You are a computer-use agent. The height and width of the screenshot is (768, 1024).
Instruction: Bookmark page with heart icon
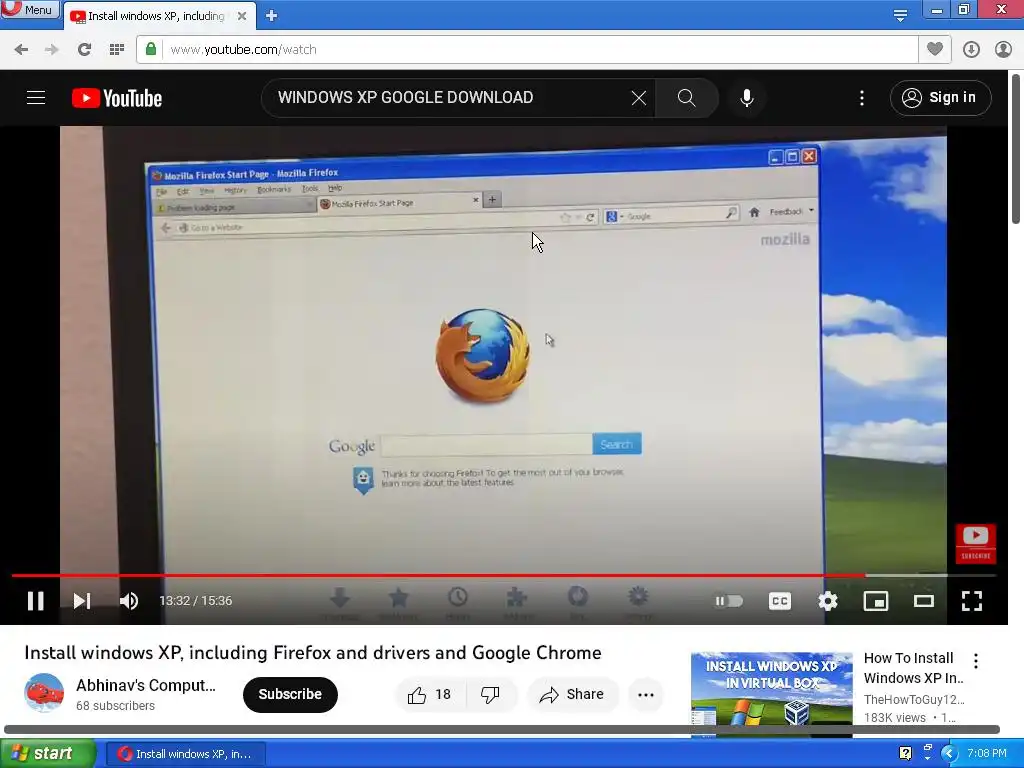pyautogui.click(x=935, y=49)
